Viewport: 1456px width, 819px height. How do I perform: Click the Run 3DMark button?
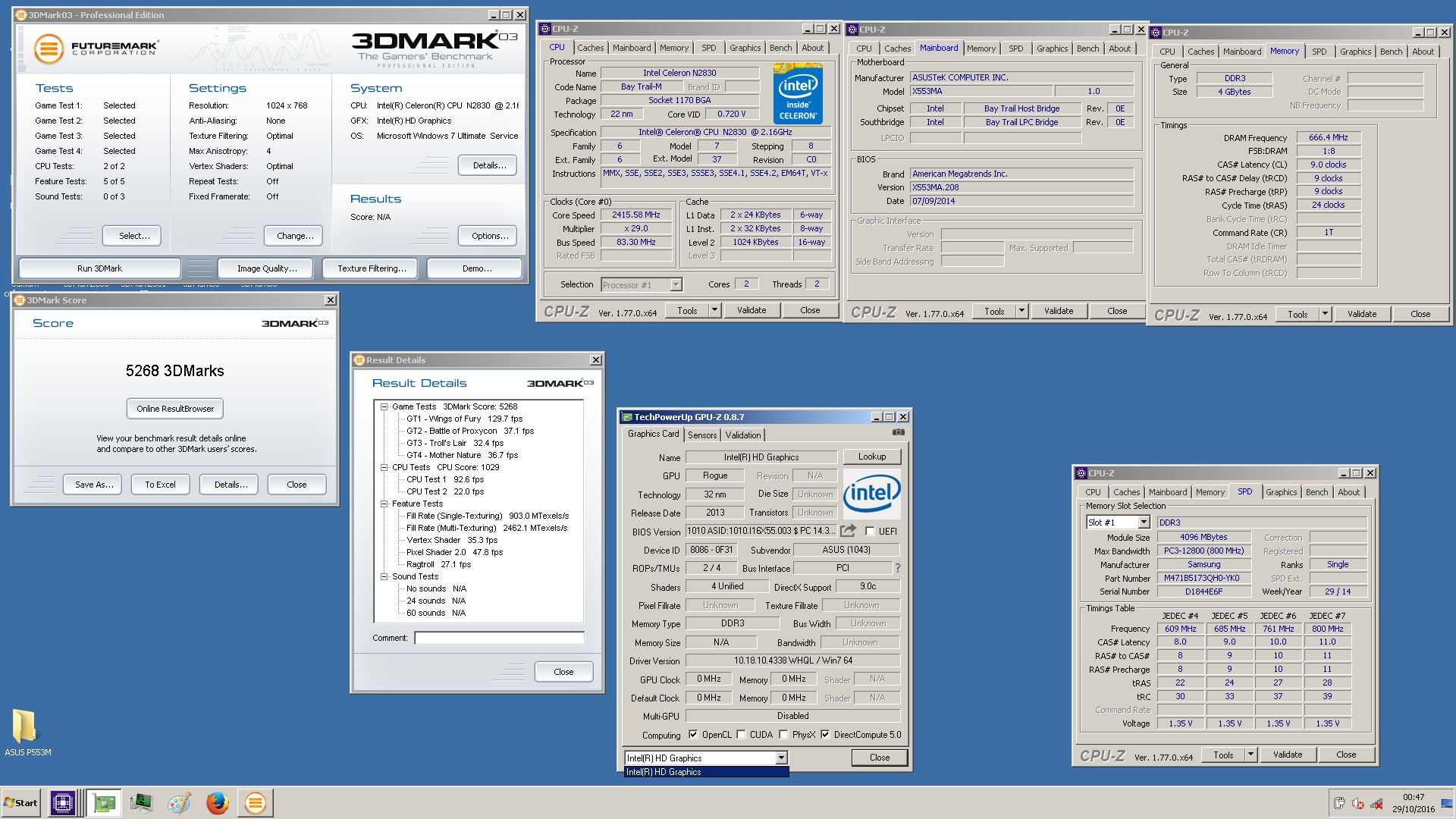(99, 268)
